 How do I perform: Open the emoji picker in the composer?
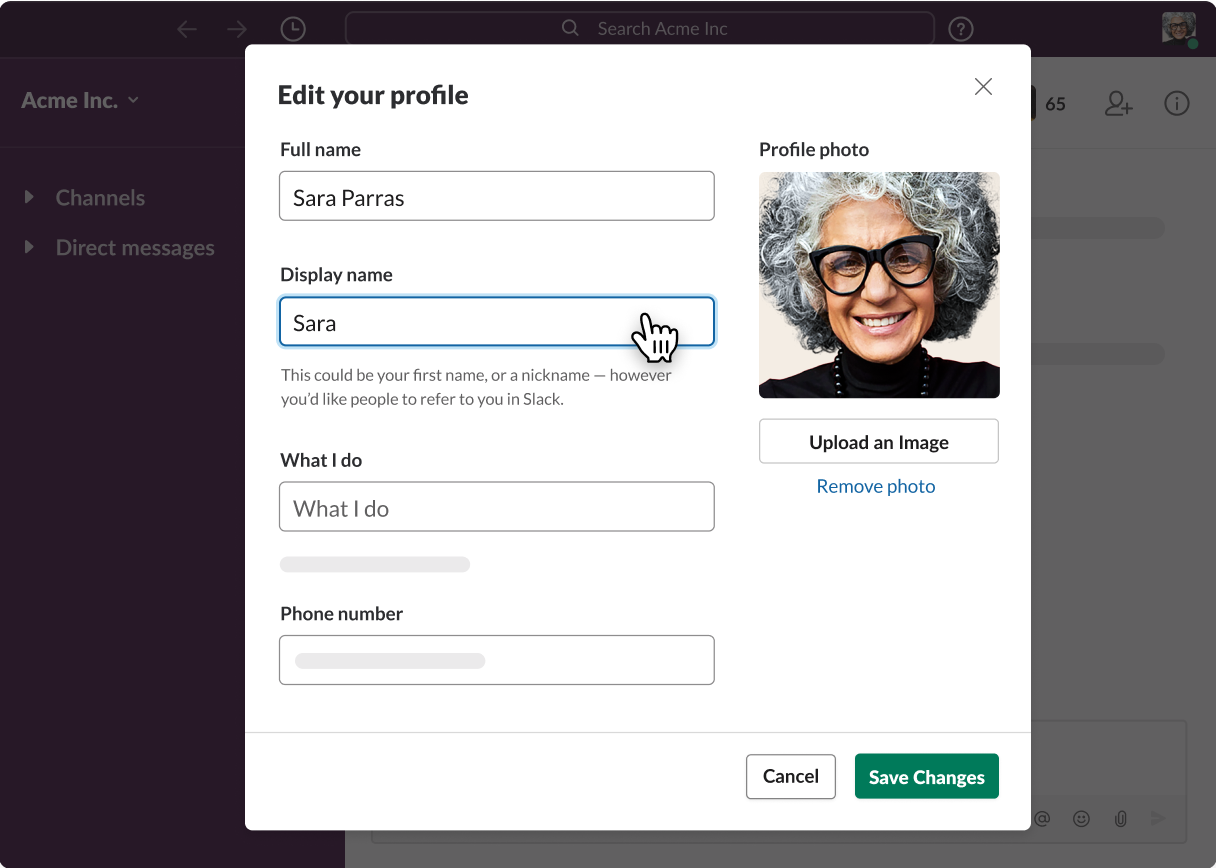[x=1081, y=818]
